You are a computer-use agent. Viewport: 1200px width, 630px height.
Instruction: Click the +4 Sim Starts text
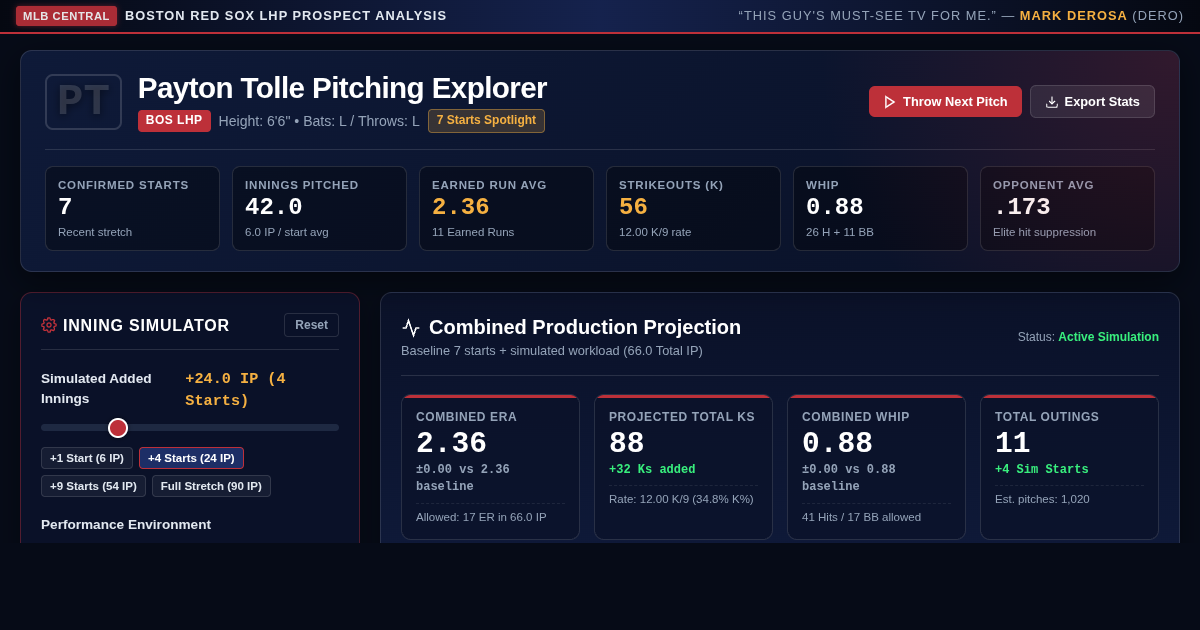(1041, 470)
